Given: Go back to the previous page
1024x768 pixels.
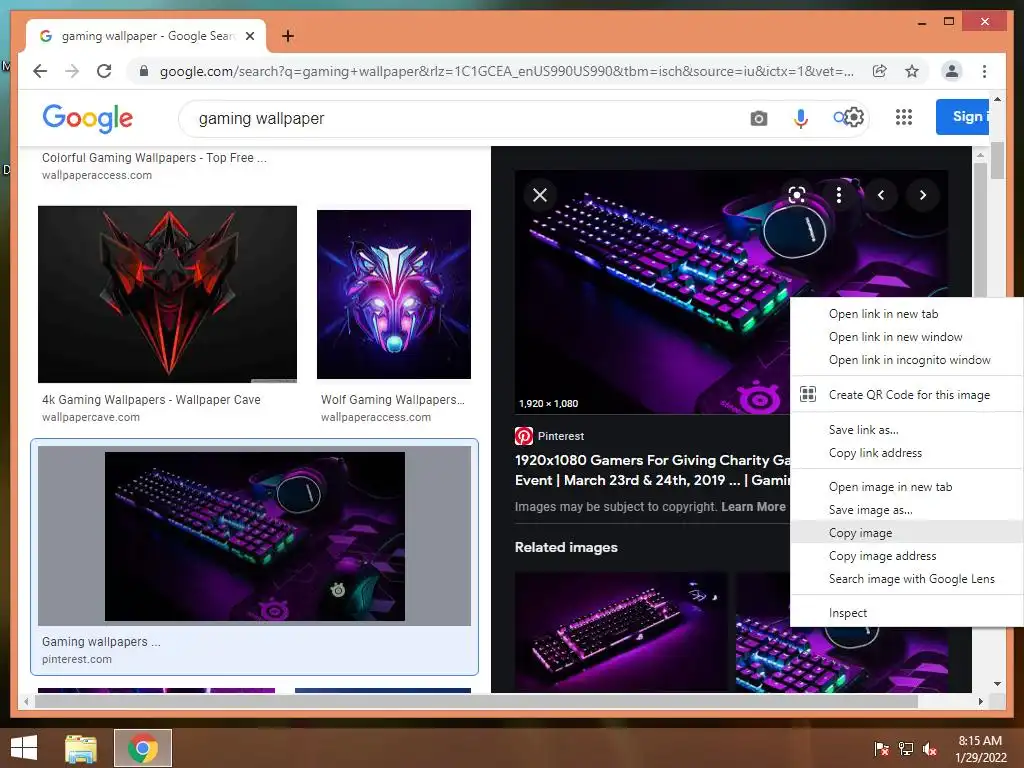Looking at the screenshot, I should click(x=40, y=71).
